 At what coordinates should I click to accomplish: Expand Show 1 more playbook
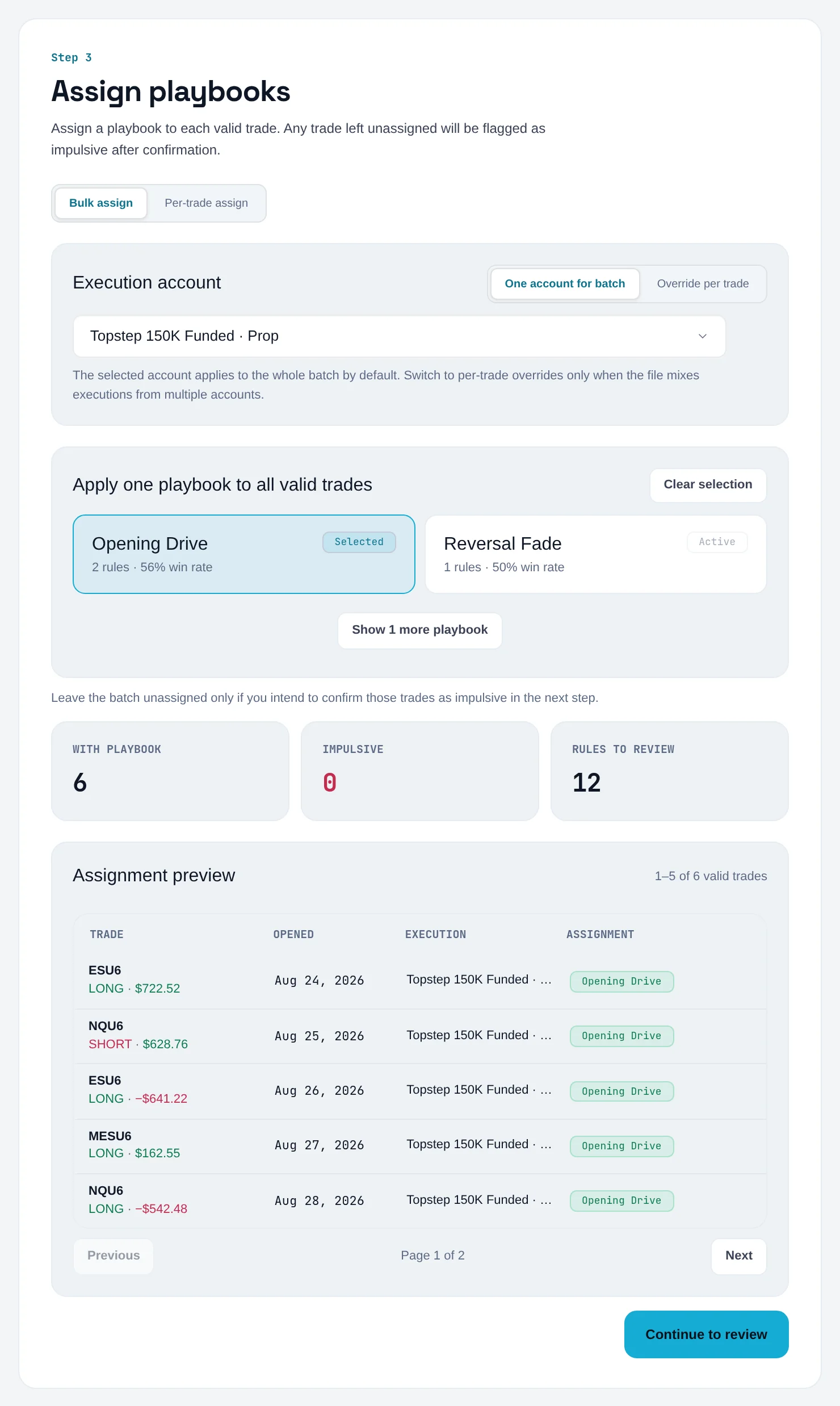click(420, 630)
